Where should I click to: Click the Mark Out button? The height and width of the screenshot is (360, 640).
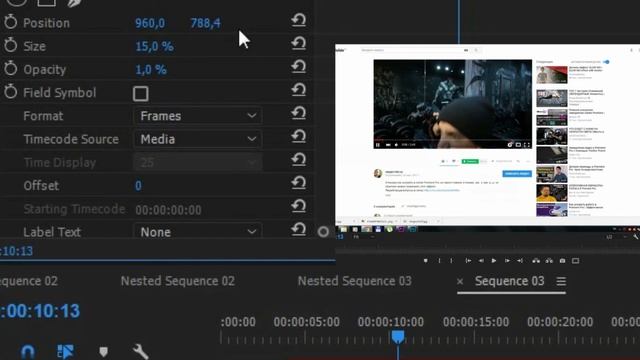(451, 260)
